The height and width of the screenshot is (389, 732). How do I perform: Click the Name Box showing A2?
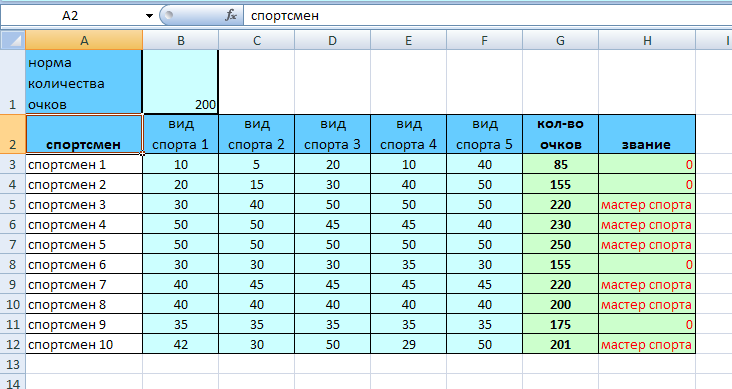pos(70,16)
